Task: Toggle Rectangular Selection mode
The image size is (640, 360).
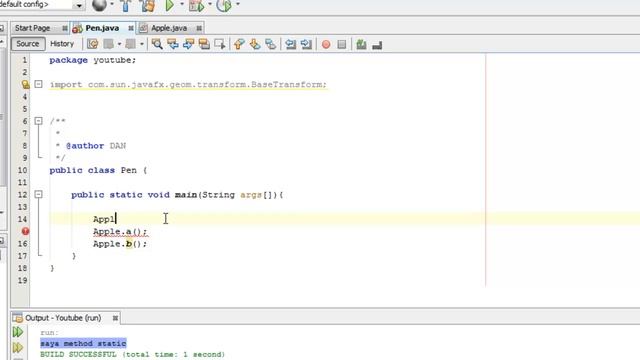Action: [220, 44]
